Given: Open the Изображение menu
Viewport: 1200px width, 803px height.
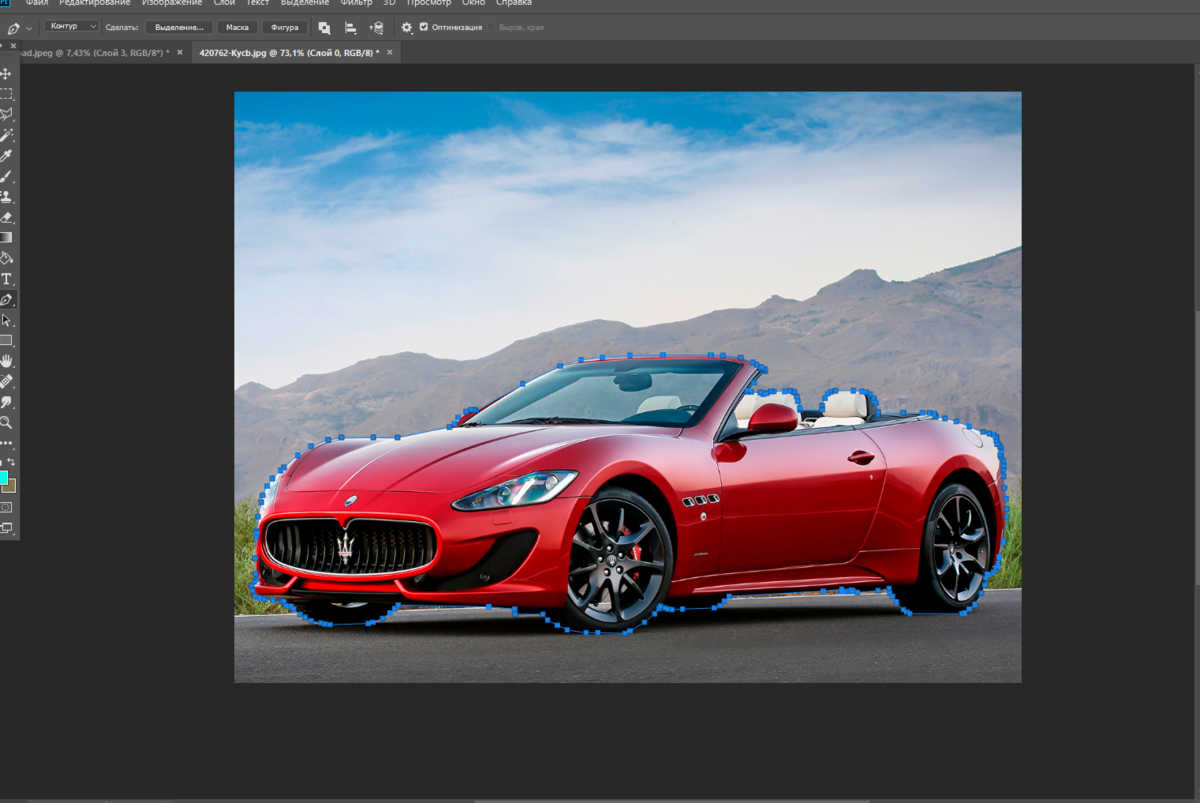Looking at the screenshot, I should (x=172, y=3).
